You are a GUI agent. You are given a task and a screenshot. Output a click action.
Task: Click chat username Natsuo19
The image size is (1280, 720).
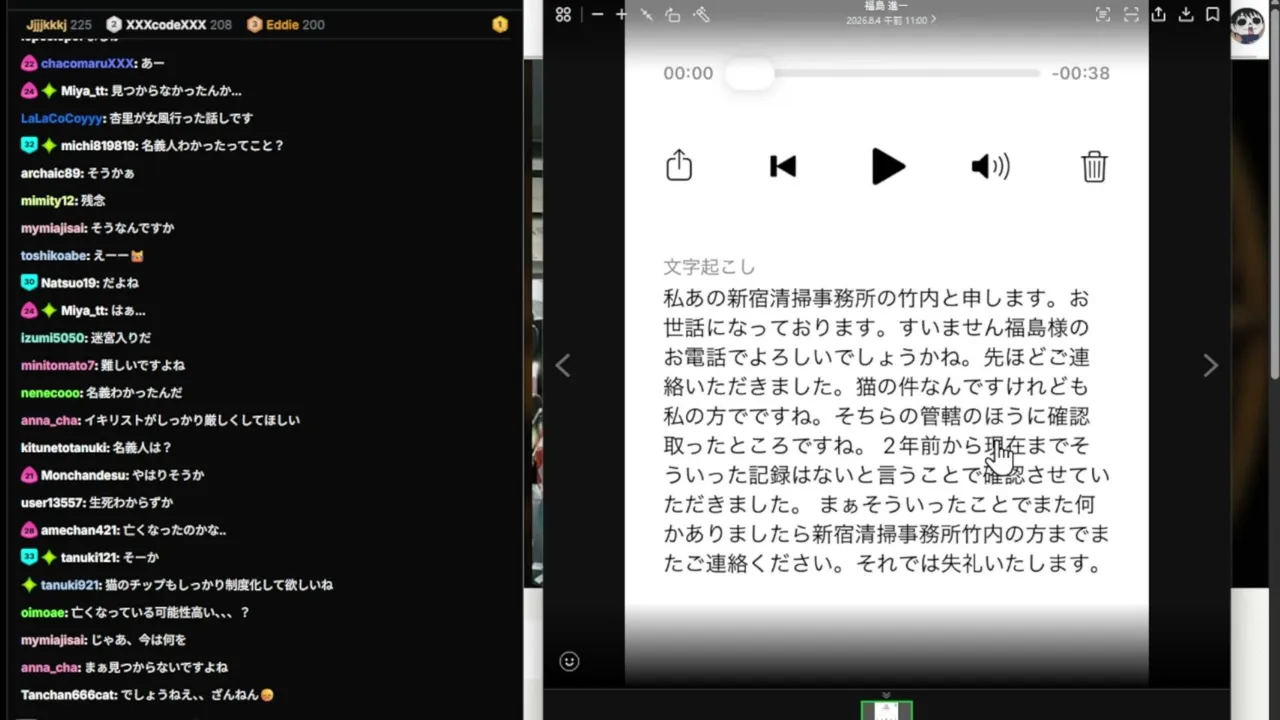69,283
